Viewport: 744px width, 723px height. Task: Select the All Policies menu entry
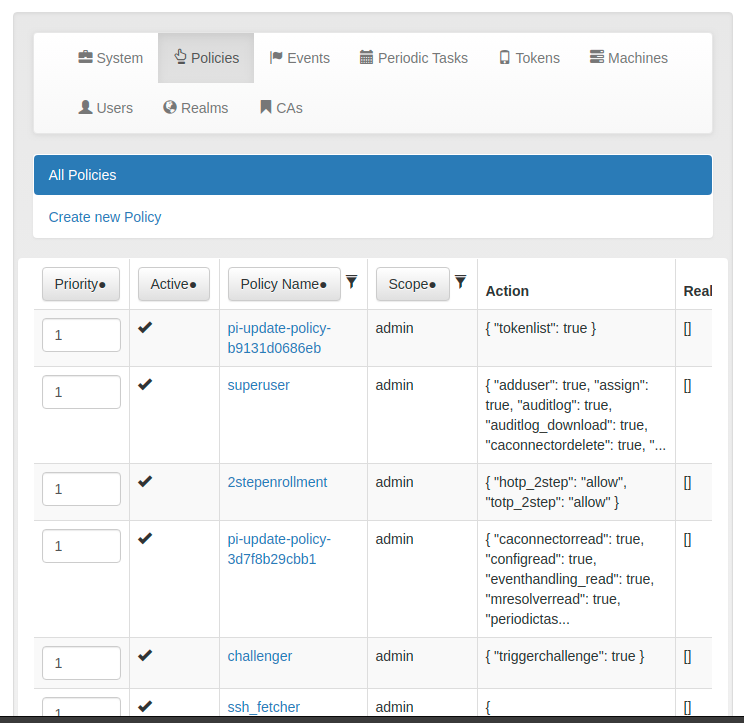tap(83, 175)
